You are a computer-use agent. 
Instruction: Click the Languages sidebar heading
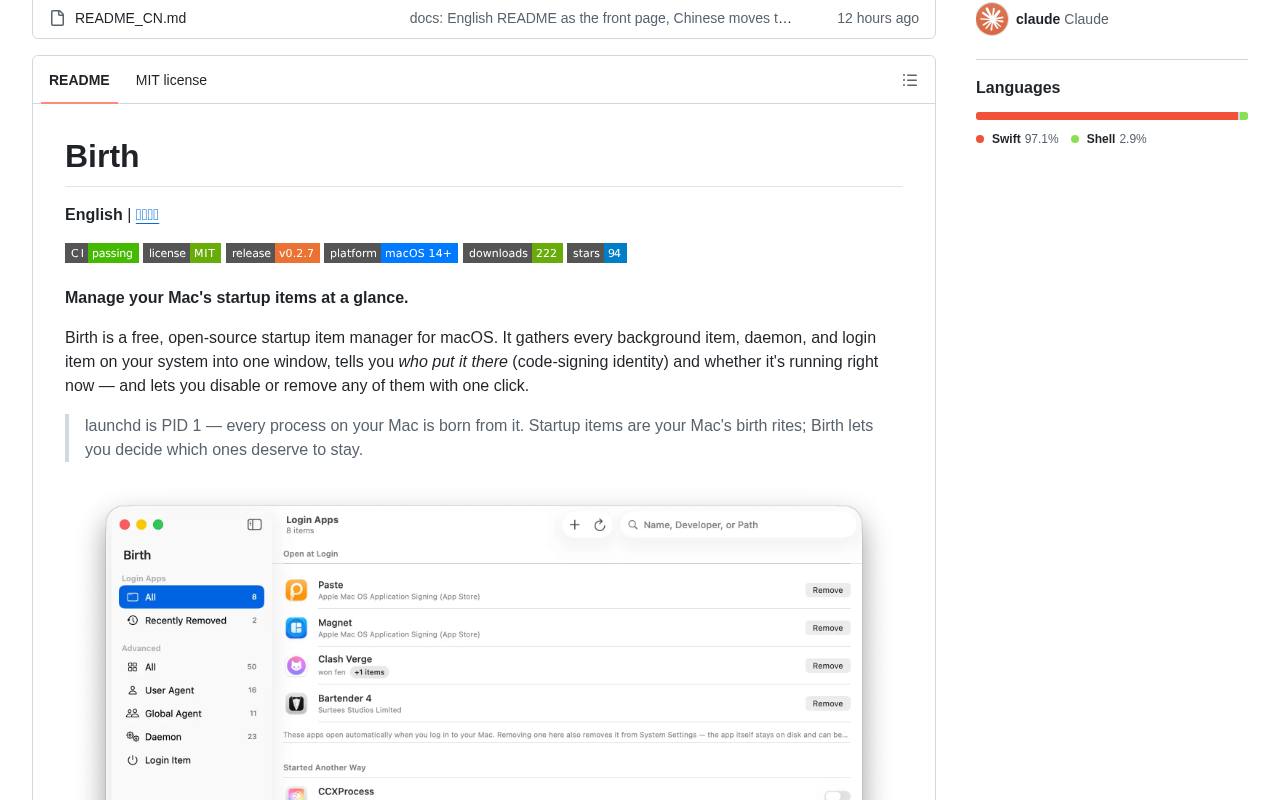1018,88
